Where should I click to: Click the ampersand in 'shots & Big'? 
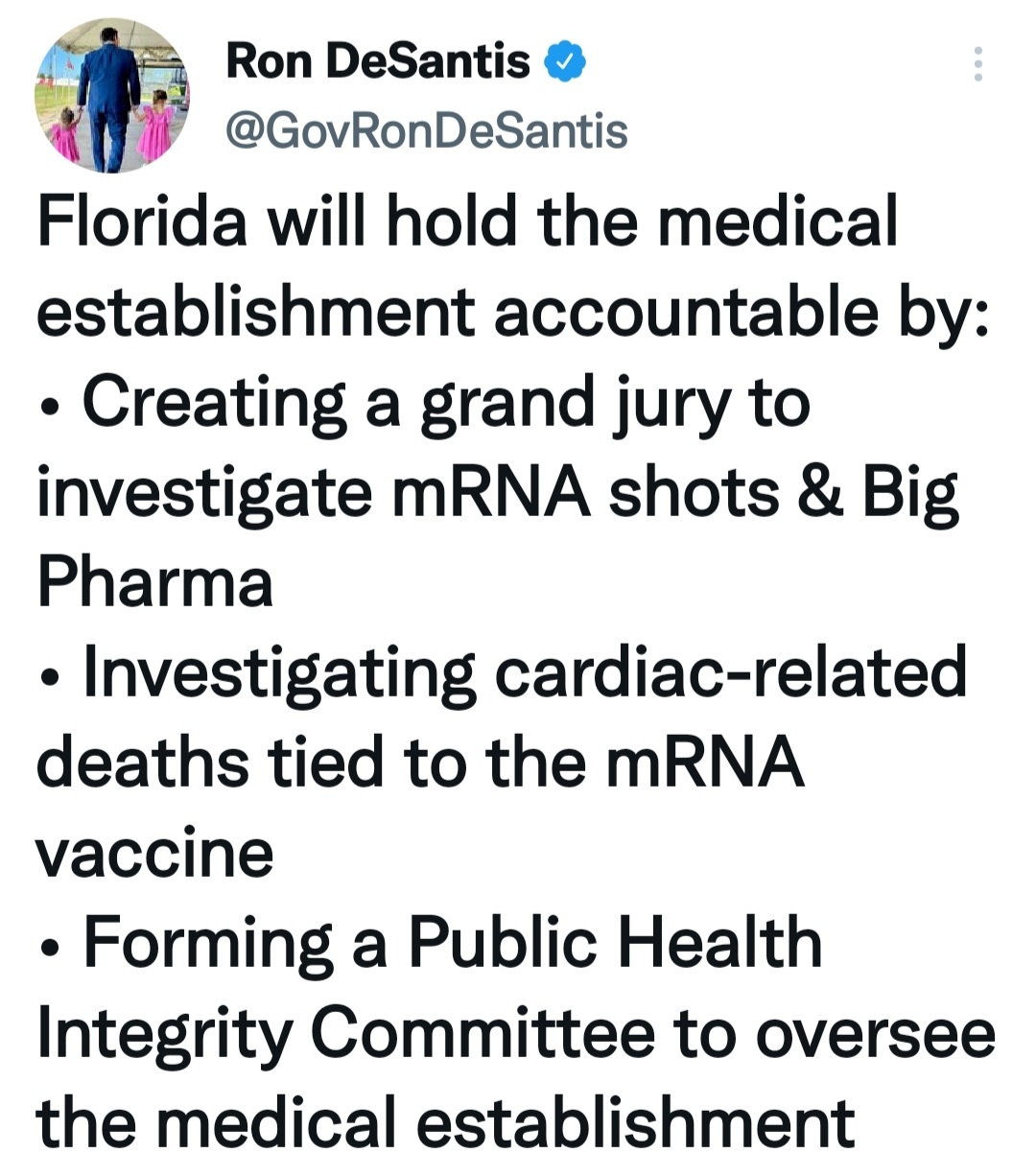(x=822, y=492)
